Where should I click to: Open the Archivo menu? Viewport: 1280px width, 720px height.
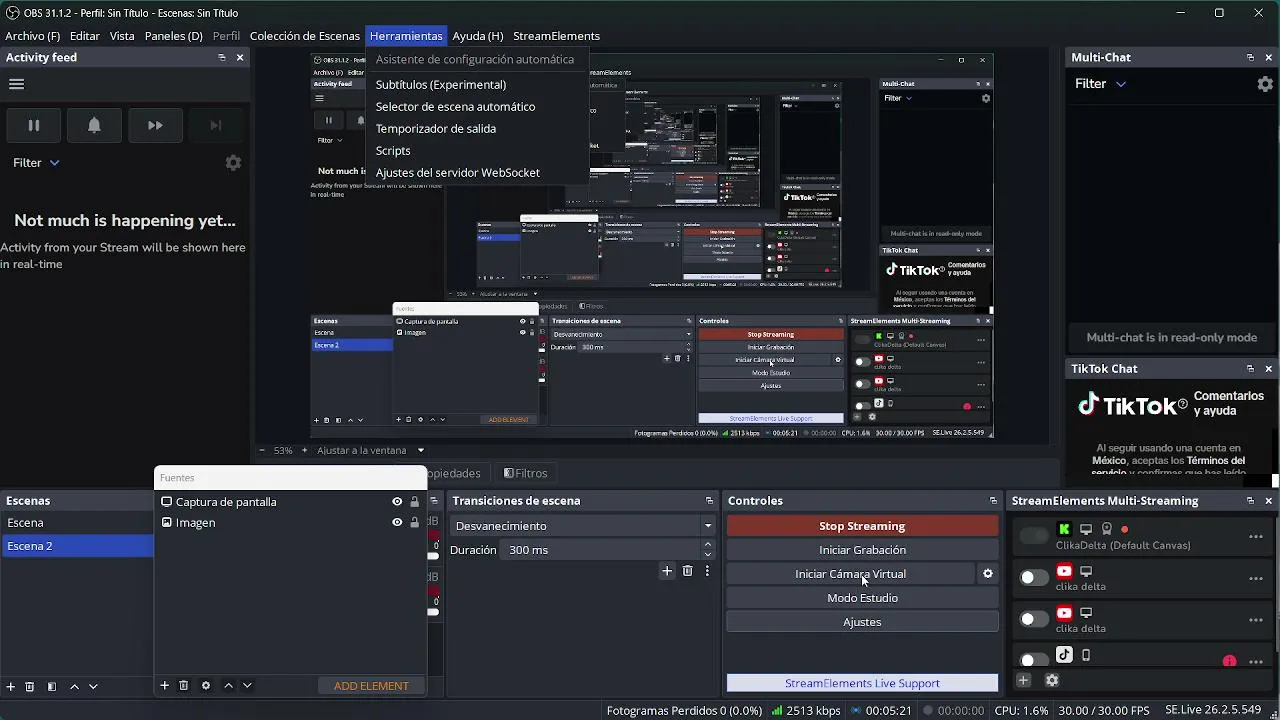(32, 36)
